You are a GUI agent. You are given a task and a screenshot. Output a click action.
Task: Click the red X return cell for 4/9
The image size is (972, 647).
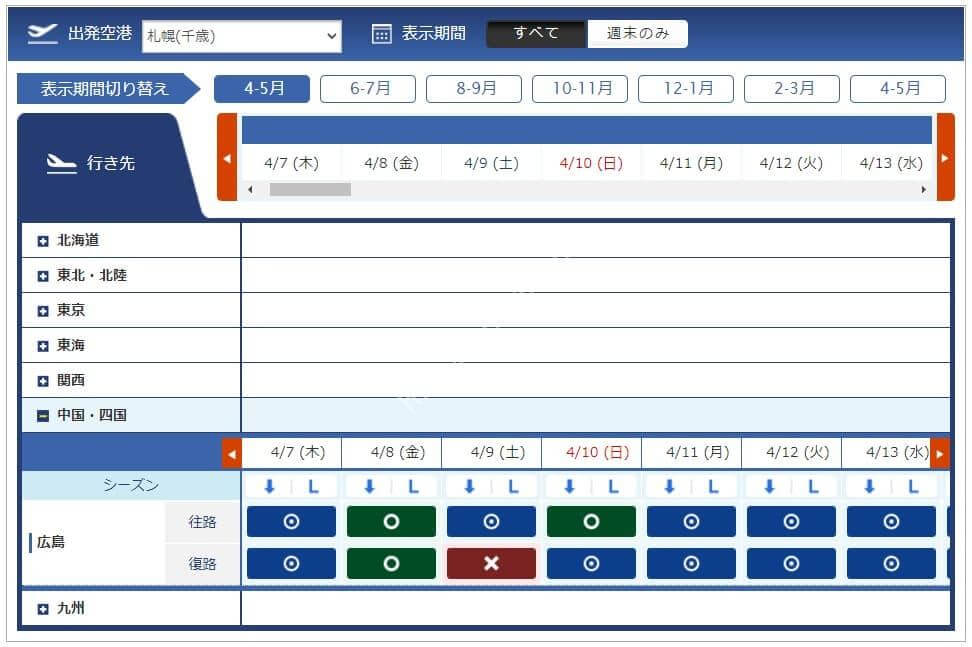coord(491,563)
